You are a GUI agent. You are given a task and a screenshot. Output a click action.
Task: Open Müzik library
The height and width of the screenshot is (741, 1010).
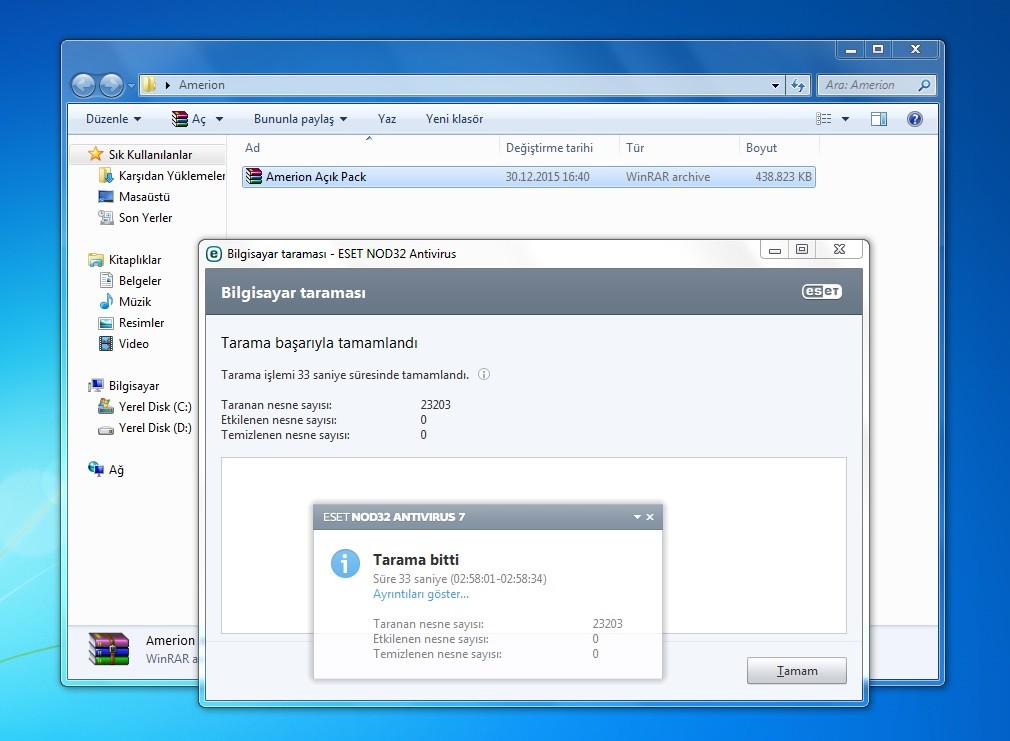point(135,302)
